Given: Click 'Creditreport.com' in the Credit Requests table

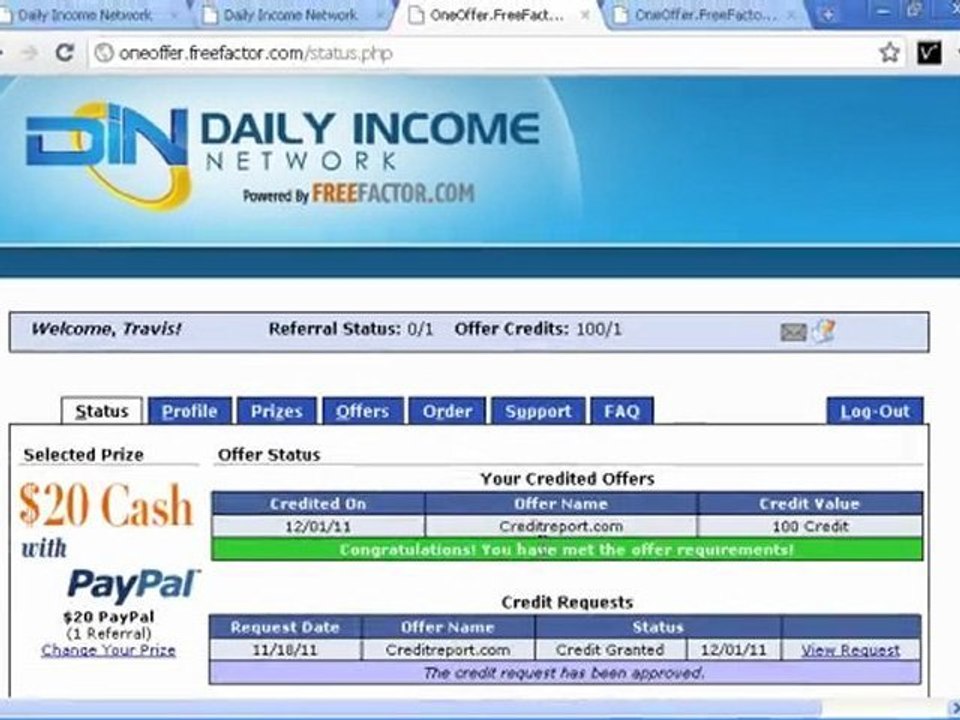Looking at the screenshot, I should click(448, 650).
